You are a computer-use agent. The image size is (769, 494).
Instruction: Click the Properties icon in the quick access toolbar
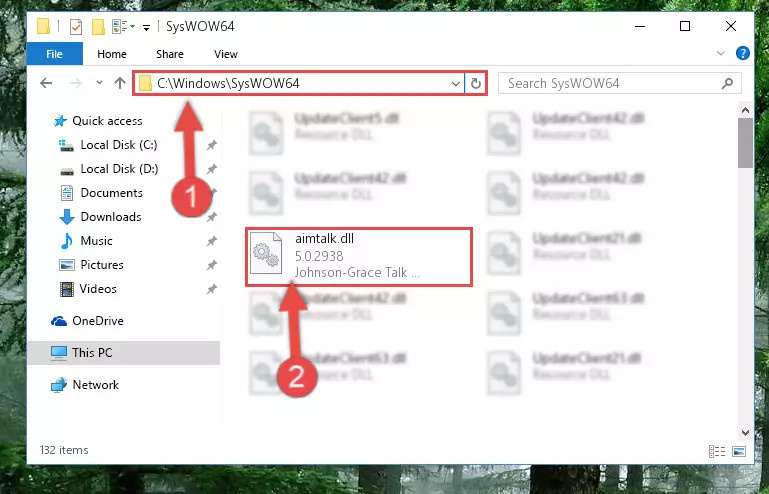point(76,26)
